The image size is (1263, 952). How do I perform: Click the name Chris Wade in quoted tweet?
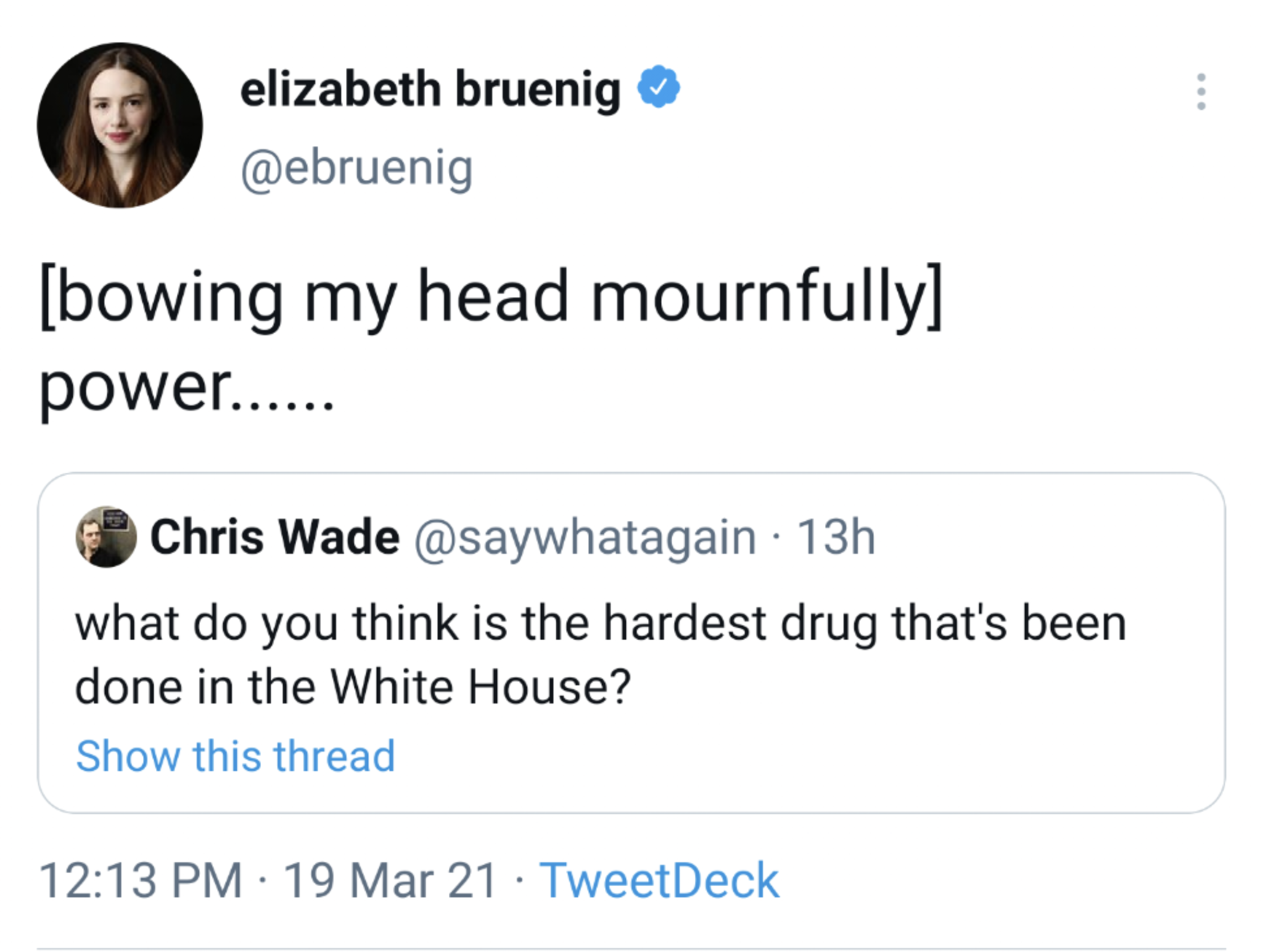pos(274,537)
